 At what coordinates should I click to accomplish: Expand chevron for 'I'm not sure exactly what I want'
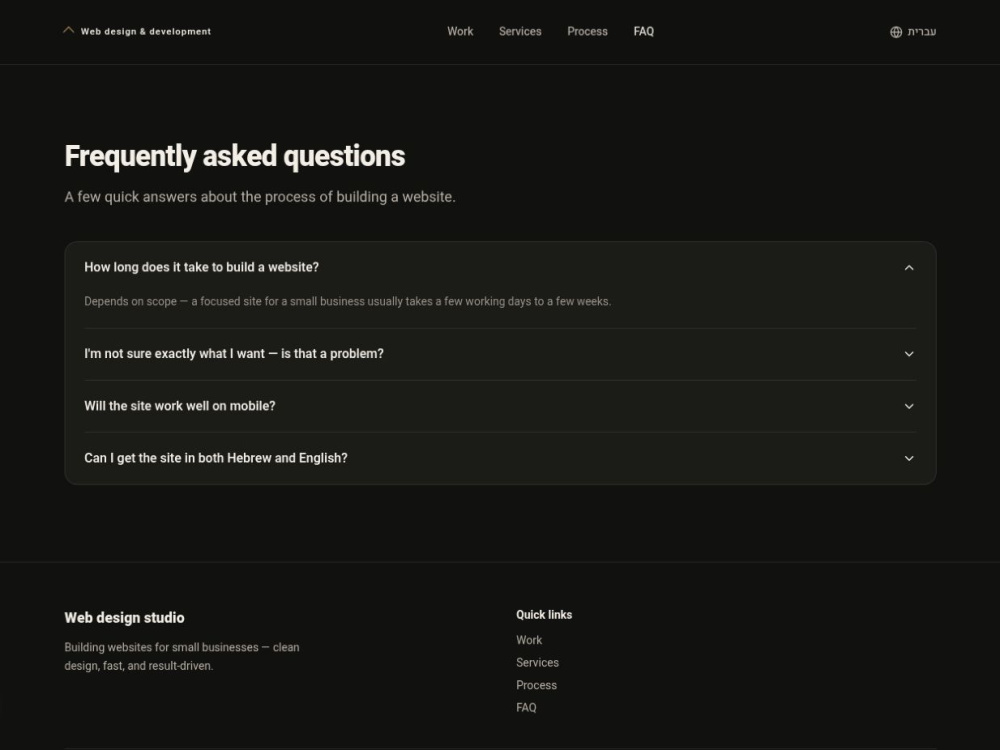point(909,354)
